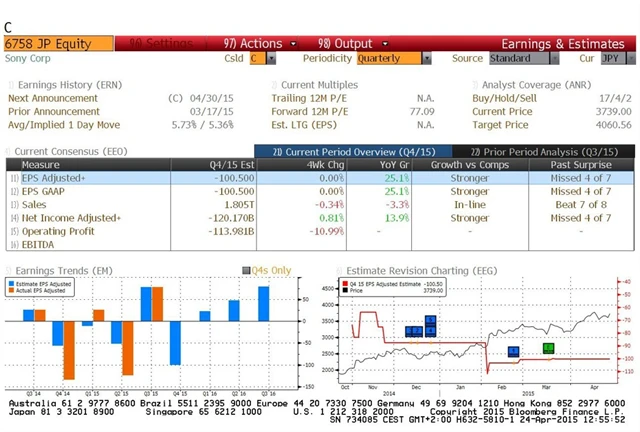640x432 pixels.
Task: Click the green marker on the revision chart
Action: (x=548, y=348)
